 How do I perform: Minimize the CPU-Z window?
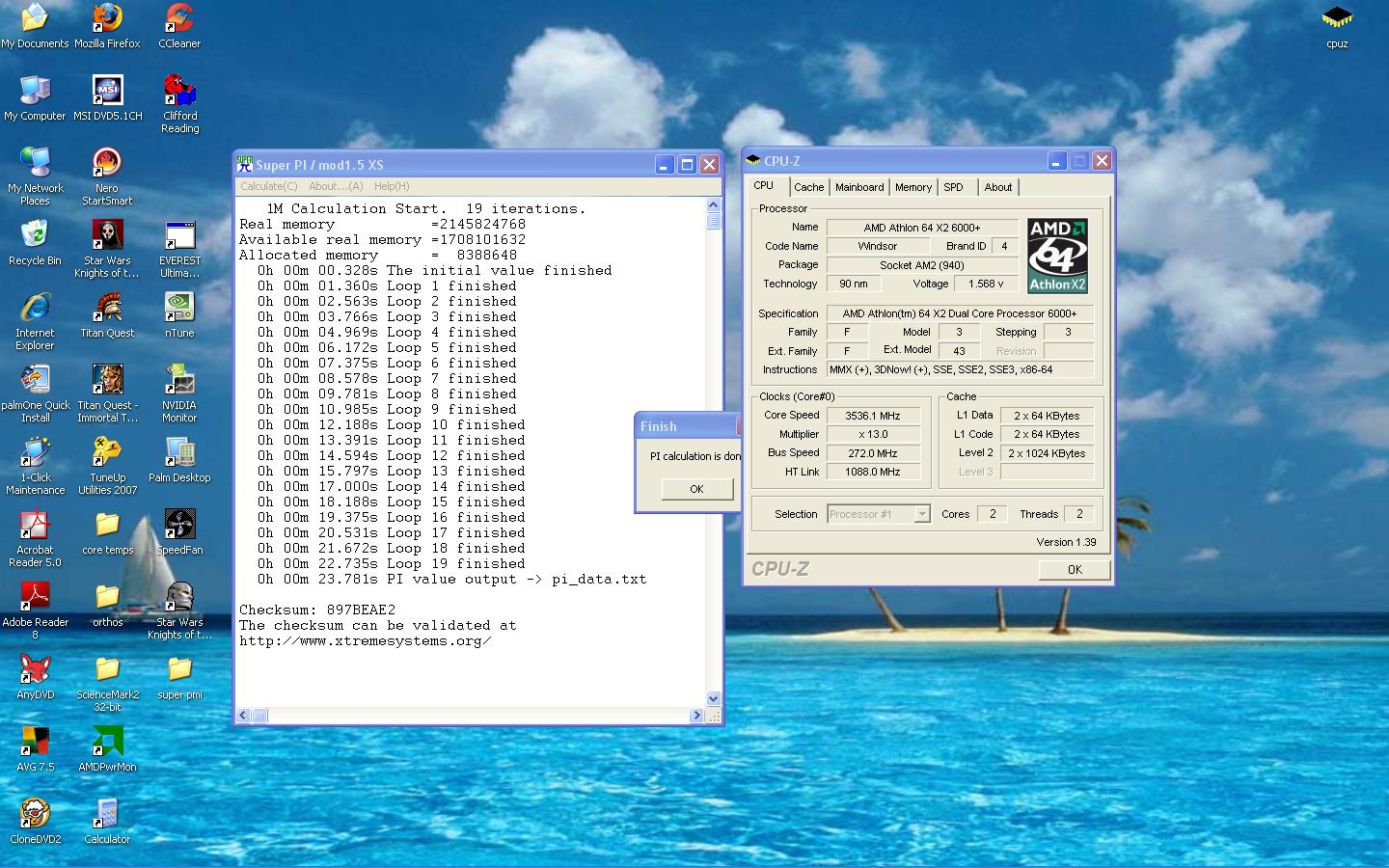click(1056, 161)
